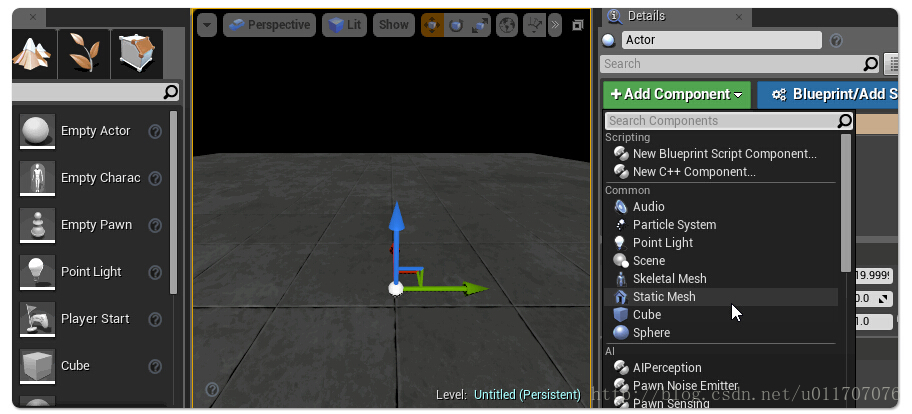Open help for Player Start
This screenshot has width=912, height=414.
[x=155, y=319]
